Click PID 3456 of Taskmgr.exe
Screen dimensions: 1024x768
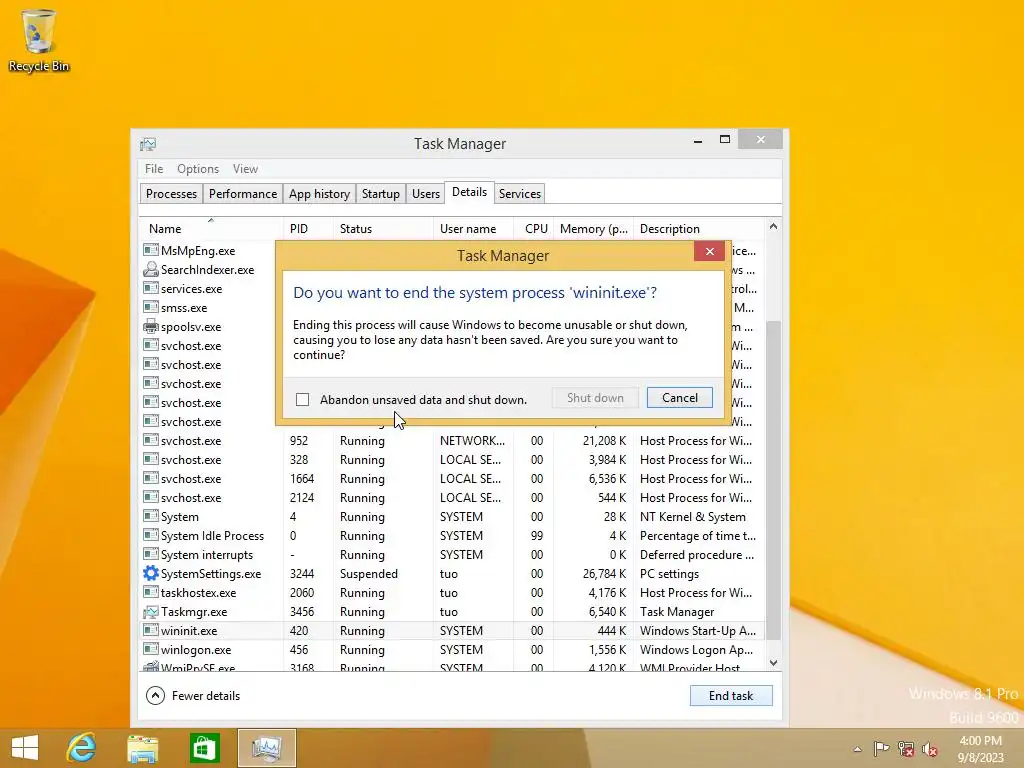coord(302,611)
